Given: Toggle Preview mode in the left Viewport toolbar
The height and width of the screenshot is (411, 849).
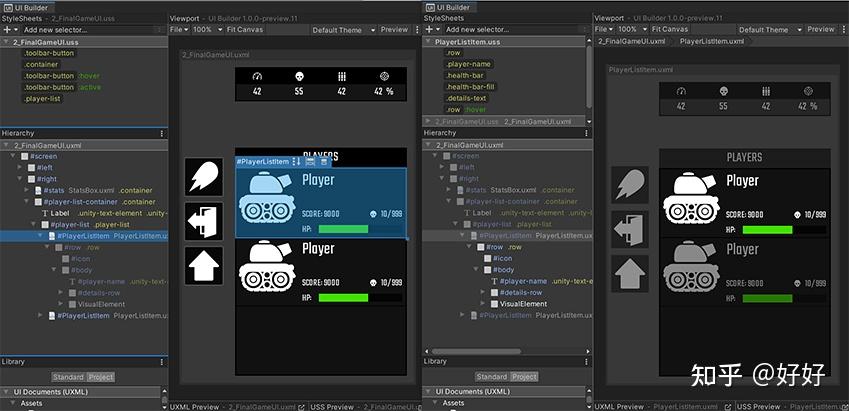Looking at the screenshot, I should click(x=394, y=30).
